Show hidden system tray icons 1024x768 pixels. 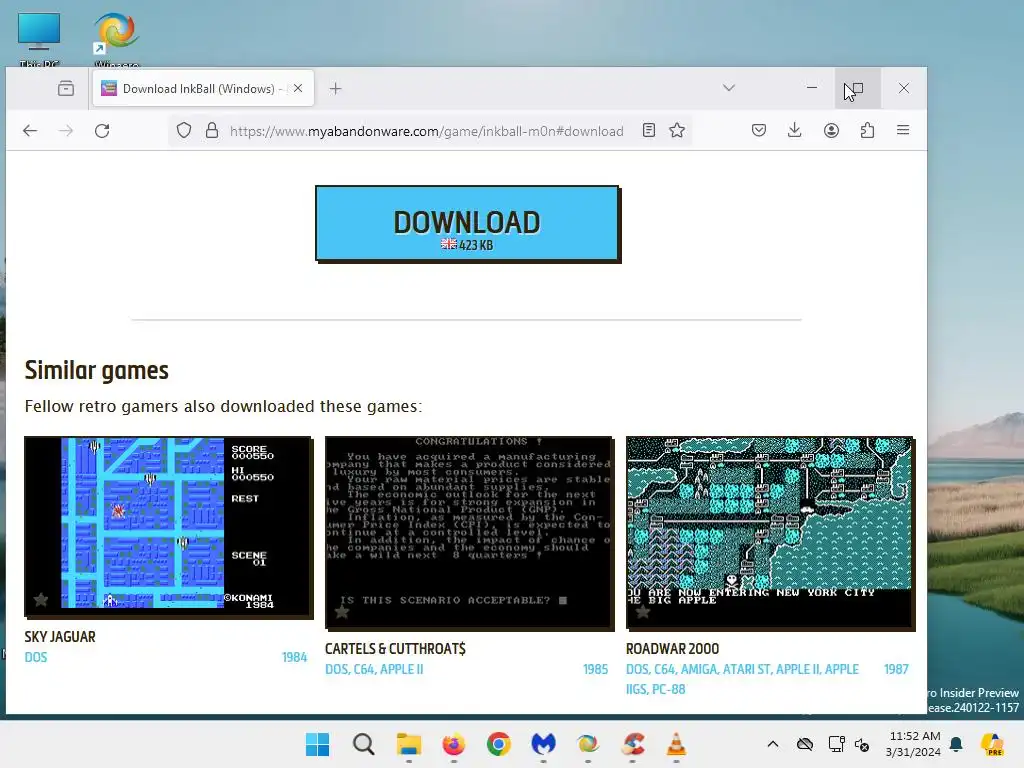coord(773,744)
